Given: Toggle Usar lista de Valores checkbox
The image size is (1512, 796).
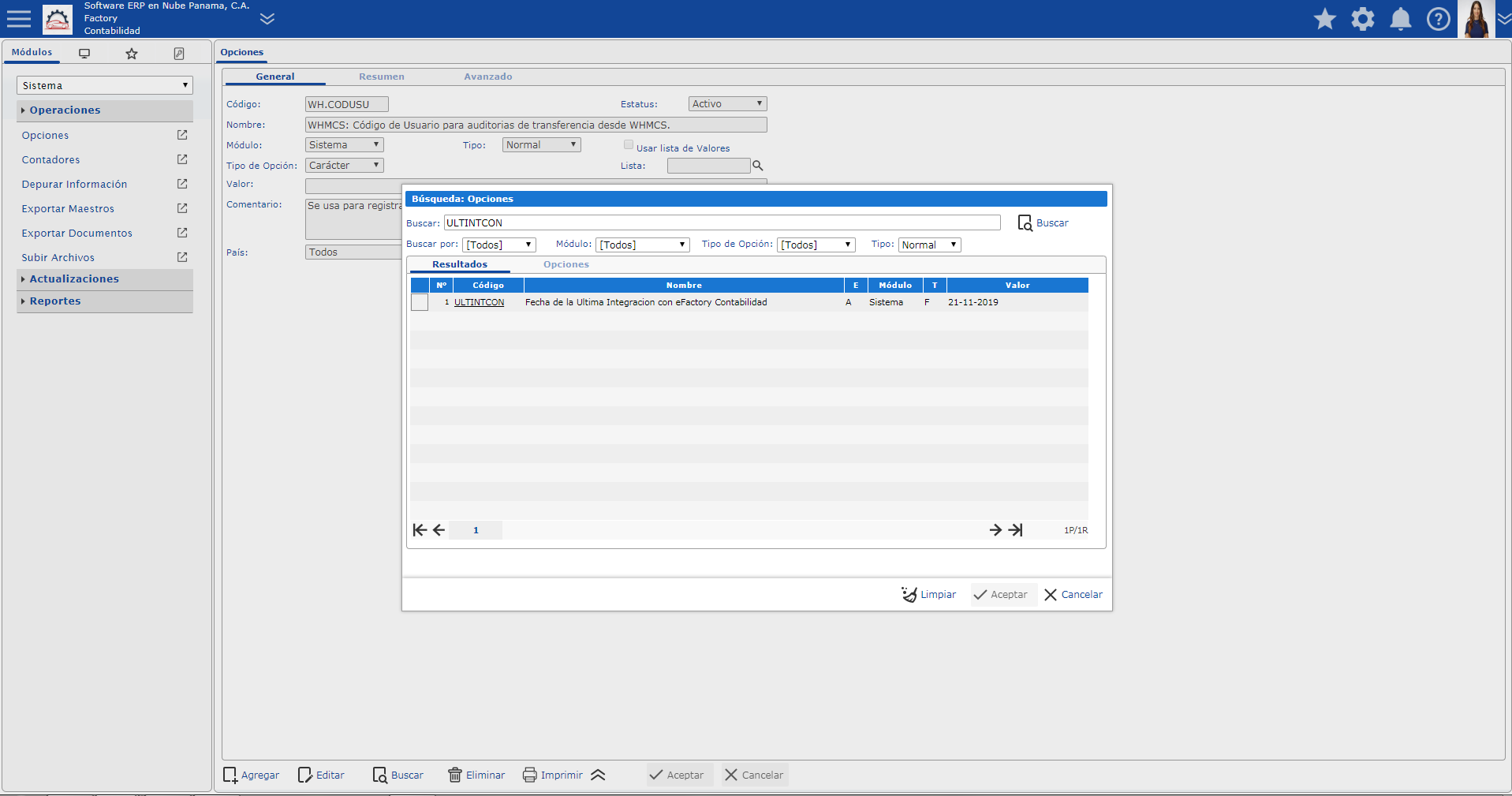Looking at the screenshot, I should click(629, 145).
